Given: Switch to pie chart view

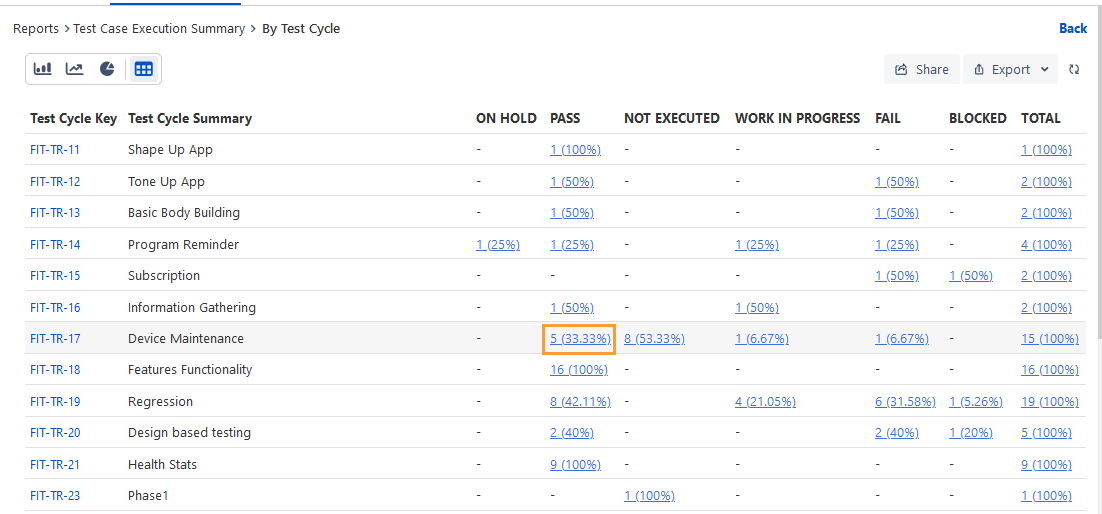Looking at the screenshot, I should (107, 69).
